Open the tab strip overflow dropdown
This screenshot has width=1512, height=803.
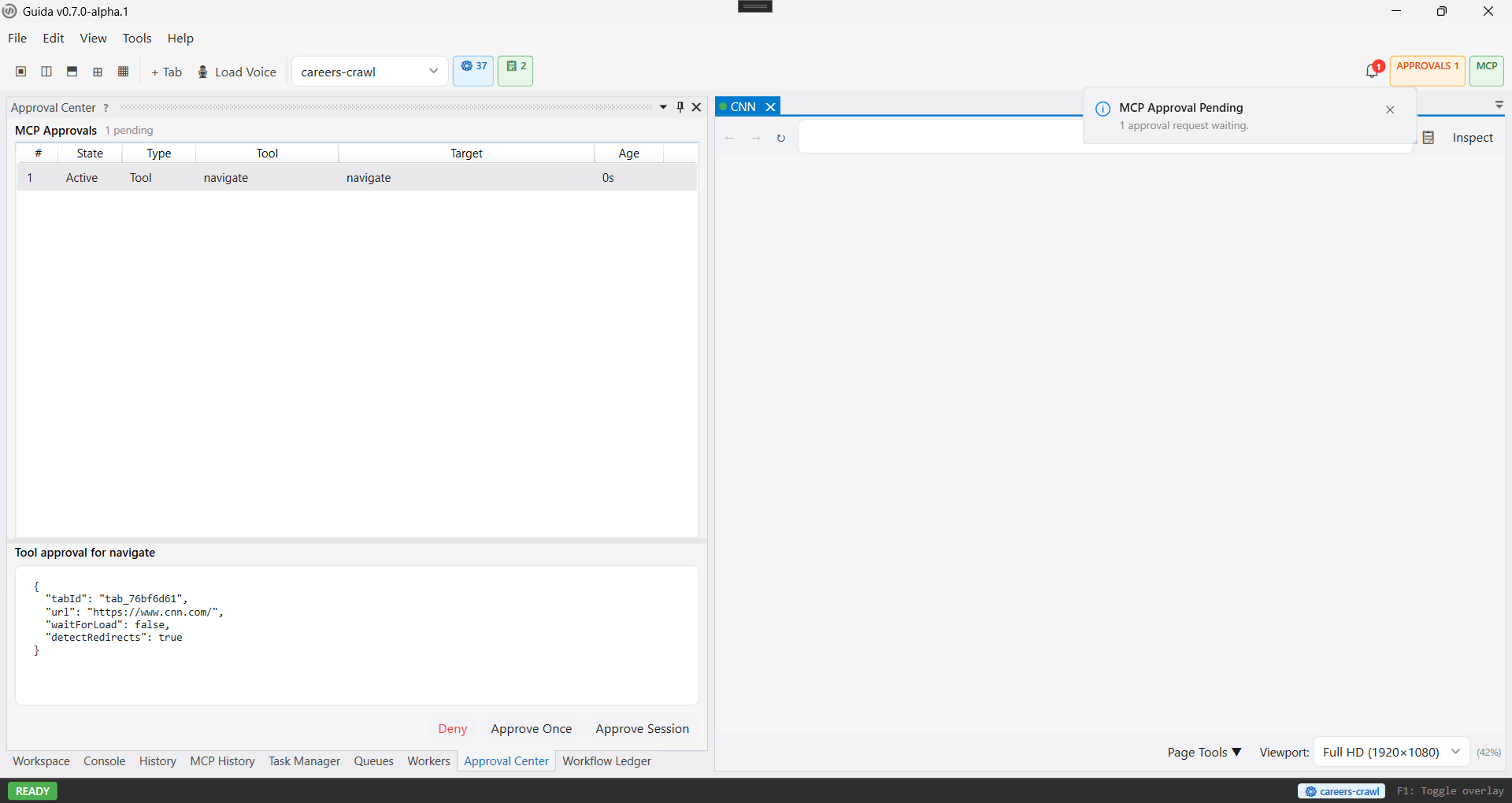1499,105
